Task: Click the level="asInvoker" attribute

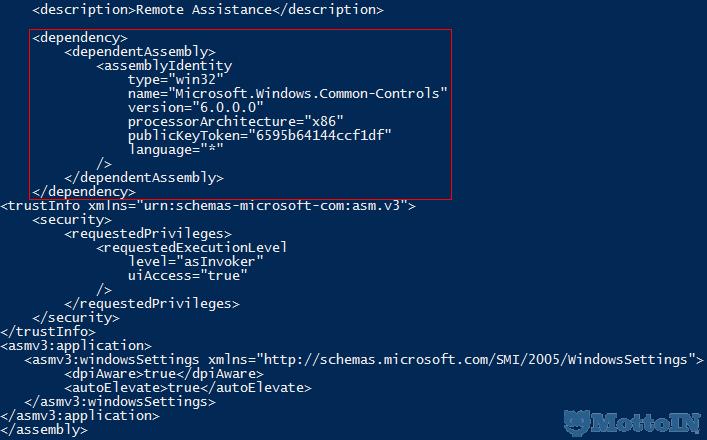Action: coord(195,261)
